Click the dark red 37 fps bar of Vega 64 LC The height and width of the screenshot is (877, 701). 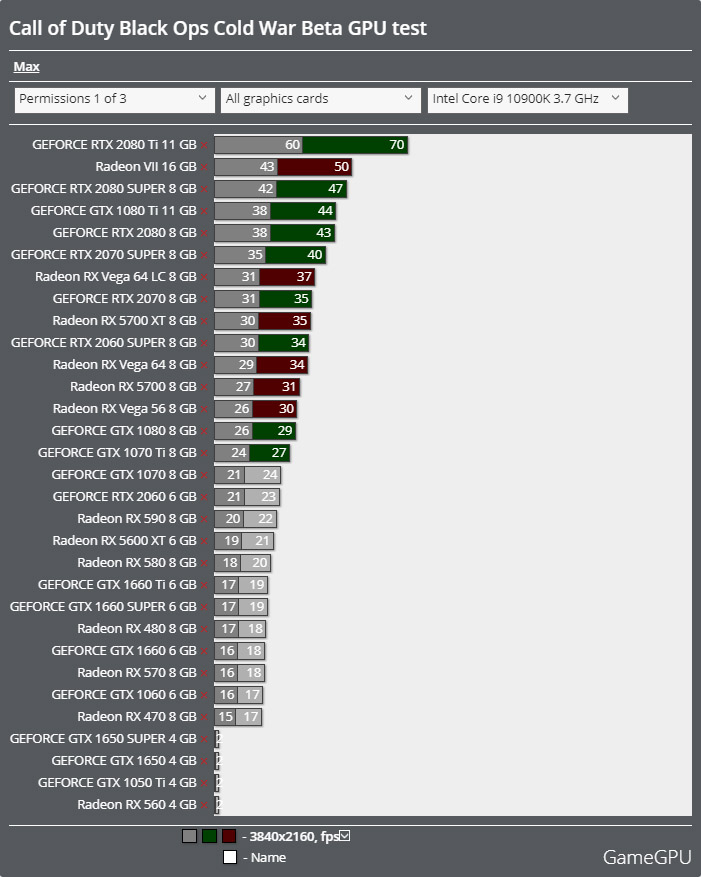point(287,277)
